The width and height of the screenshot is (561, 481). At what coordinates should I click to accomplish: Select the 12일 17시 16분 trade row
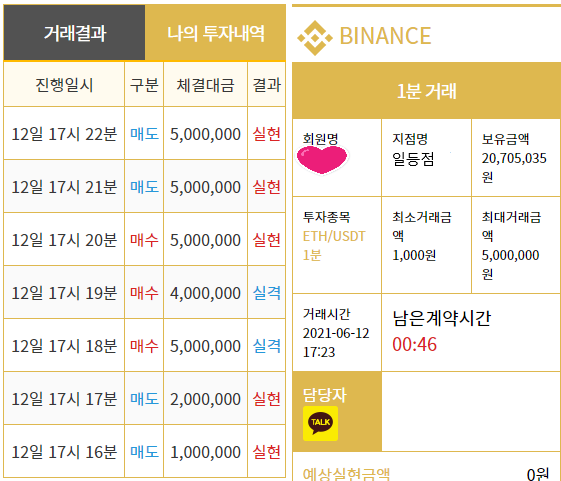pyautogui.click(x=145, y=452)
